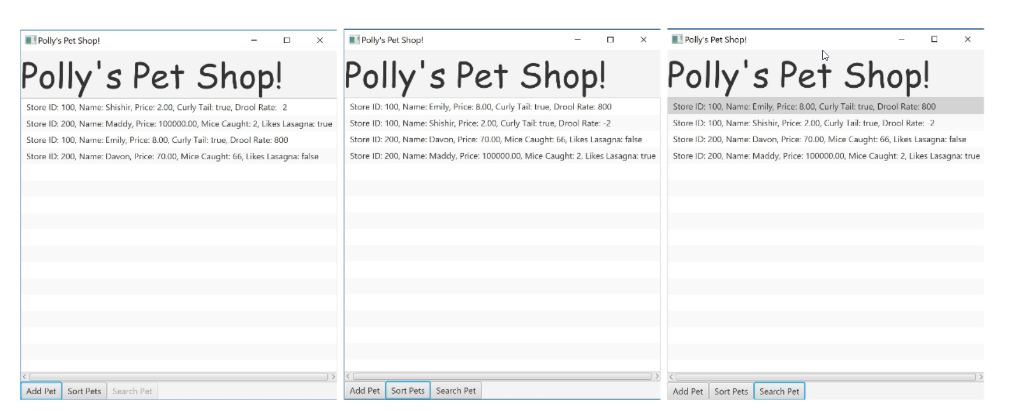Screen dimensions: 1024x410
Task: Select Emily row in left window list
Action: [179, 140]
